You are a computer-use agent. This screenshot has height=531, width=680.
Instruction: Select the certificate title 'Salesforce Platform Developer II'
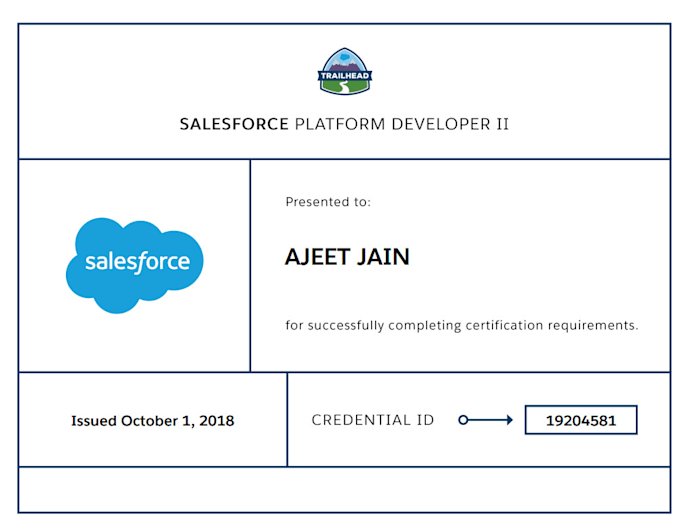click(344, 124)
